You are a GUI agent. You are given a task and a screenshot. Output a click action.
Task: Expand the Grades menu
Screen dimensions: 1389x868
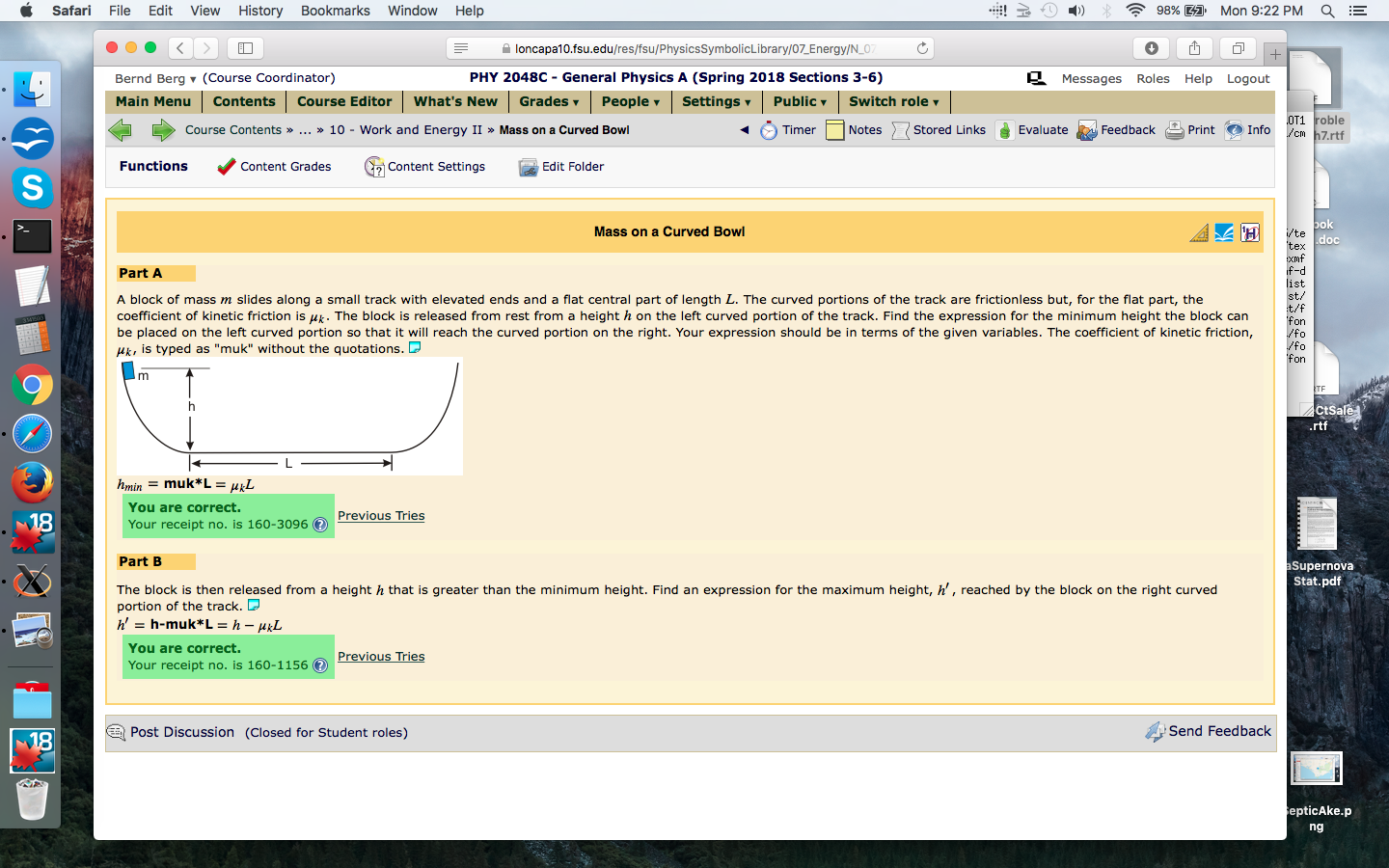tap(549, 102)
